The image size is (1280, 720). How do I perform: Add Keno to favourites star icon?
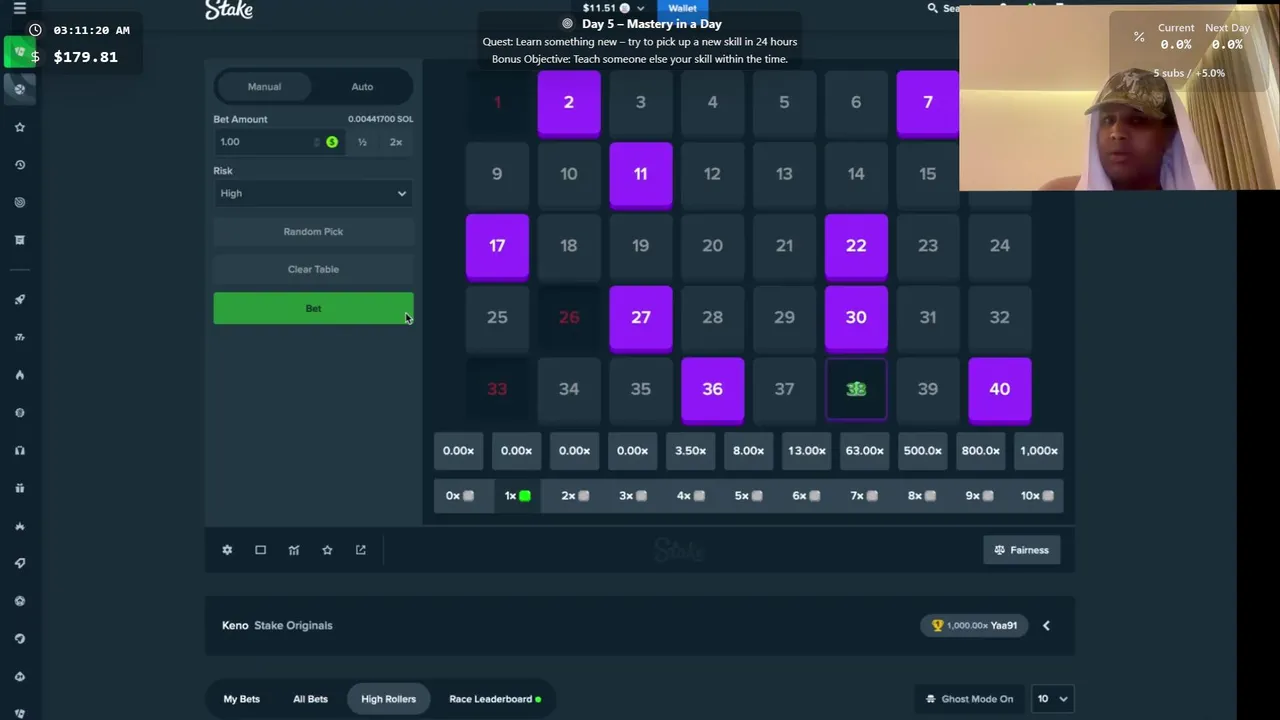tap(327, 550)
